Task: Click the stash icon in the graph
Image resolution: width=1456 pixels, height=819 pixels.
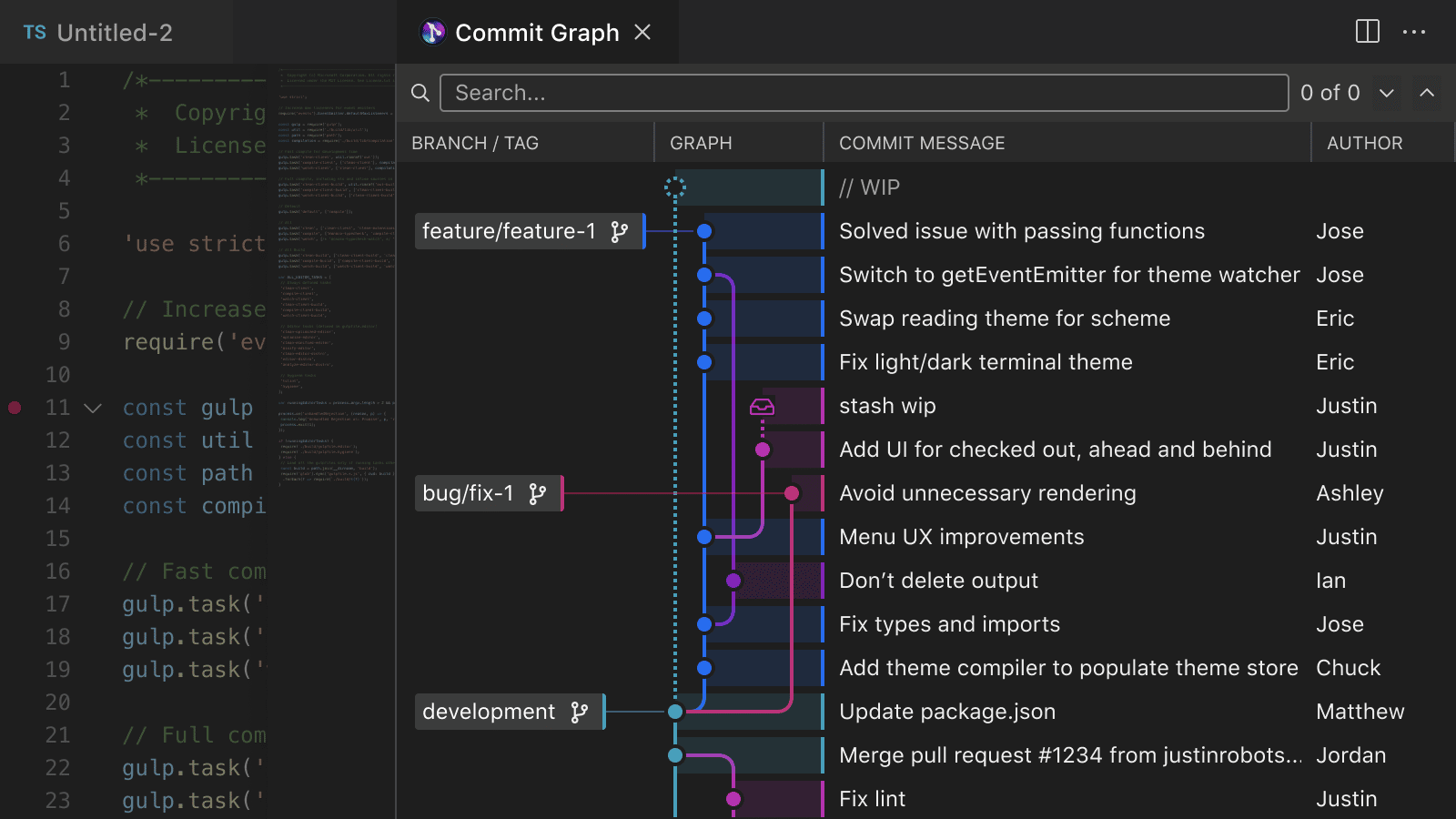Action: pyautogui.click(x=762, y=407)
